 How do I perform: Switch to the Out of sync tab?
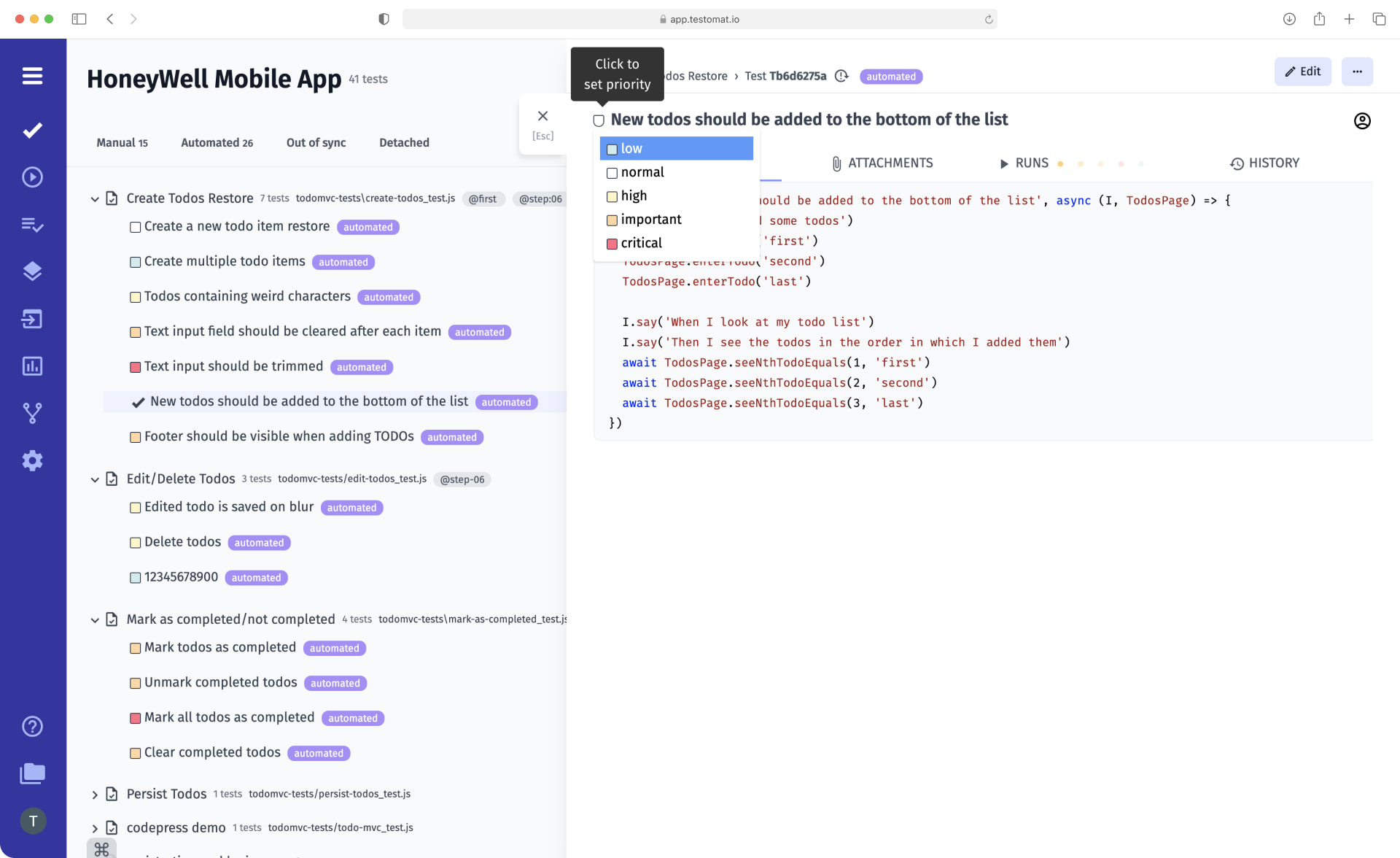pos(316,142)
